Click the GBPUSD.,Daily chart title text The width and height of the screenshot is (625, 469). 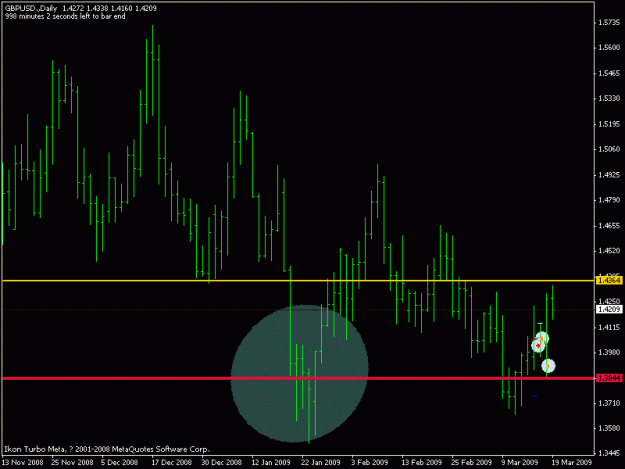click(x=31, y=8)
